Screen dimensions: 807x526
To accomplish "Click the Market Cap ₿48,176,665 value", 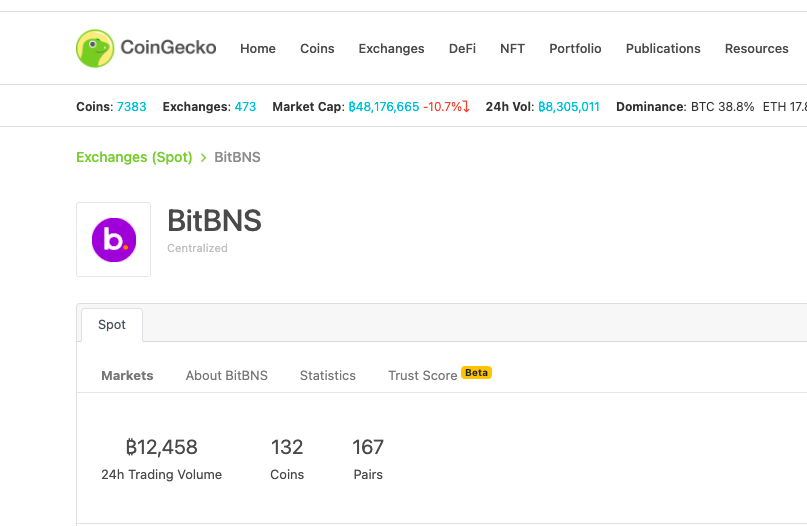I will 384,107.
